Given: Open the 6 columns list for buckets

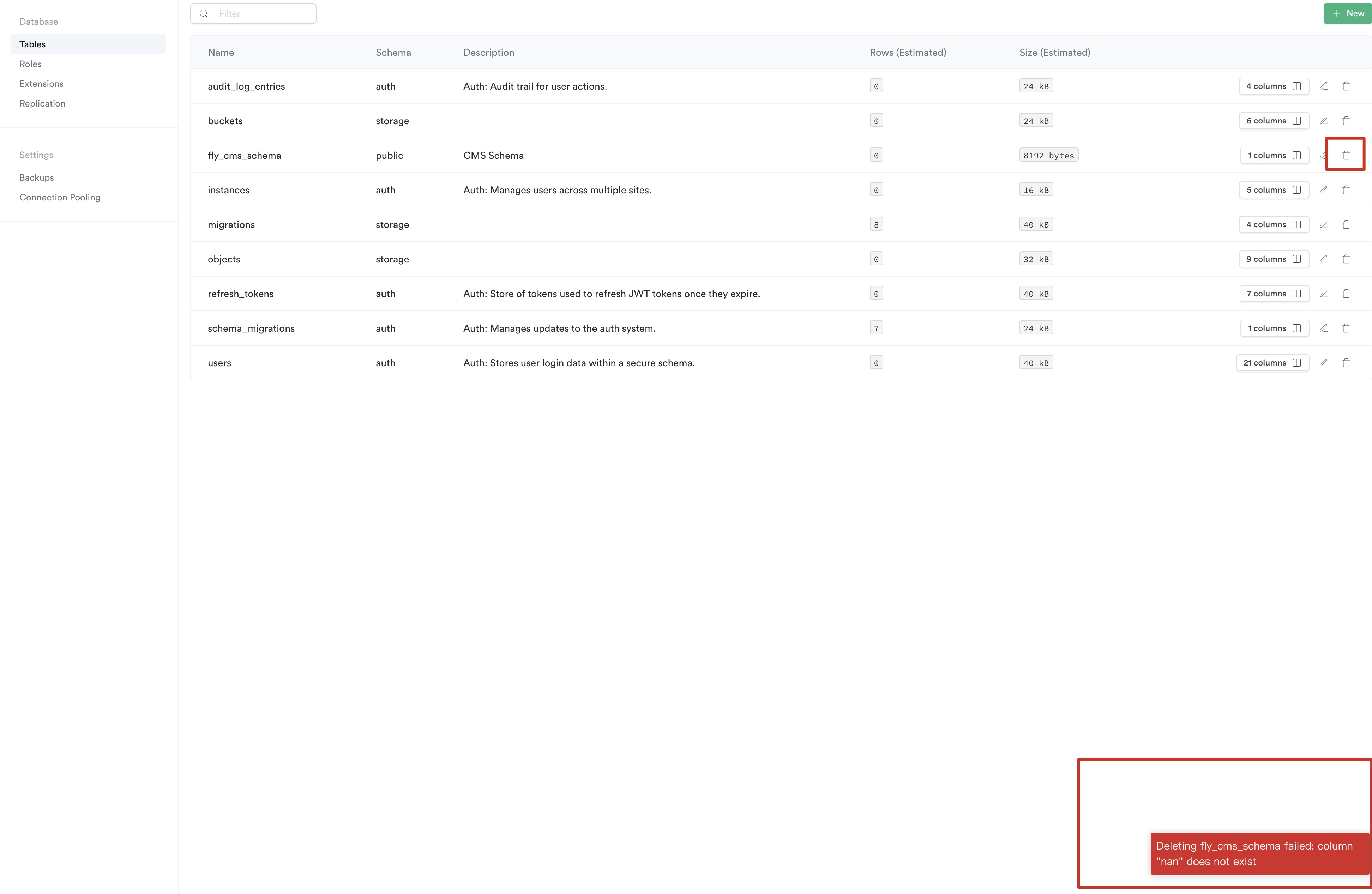Looking at the screenshot, I should click(x=1274, y=120).
